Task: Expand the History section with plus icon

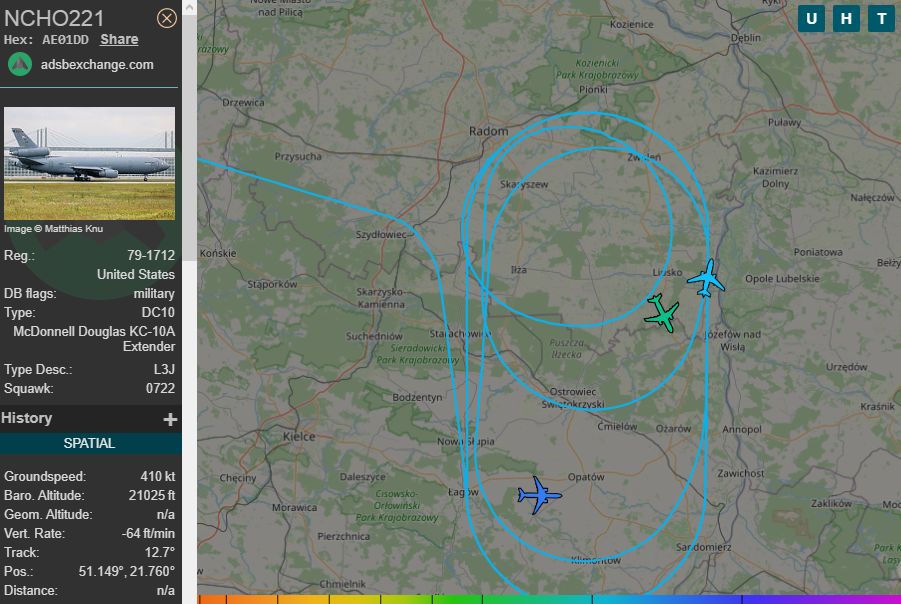Action: pyautogui.click(x=170, y=420)
